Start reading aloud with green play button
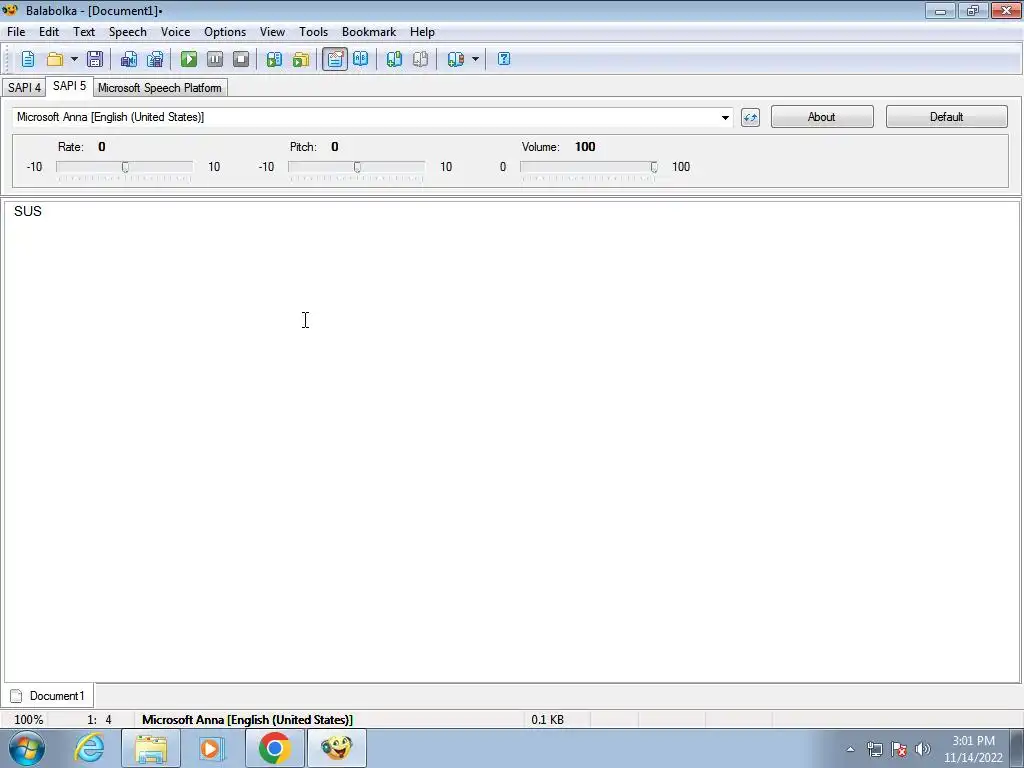This screenshot has width=1024, height=768. click(x=189, y=59)
